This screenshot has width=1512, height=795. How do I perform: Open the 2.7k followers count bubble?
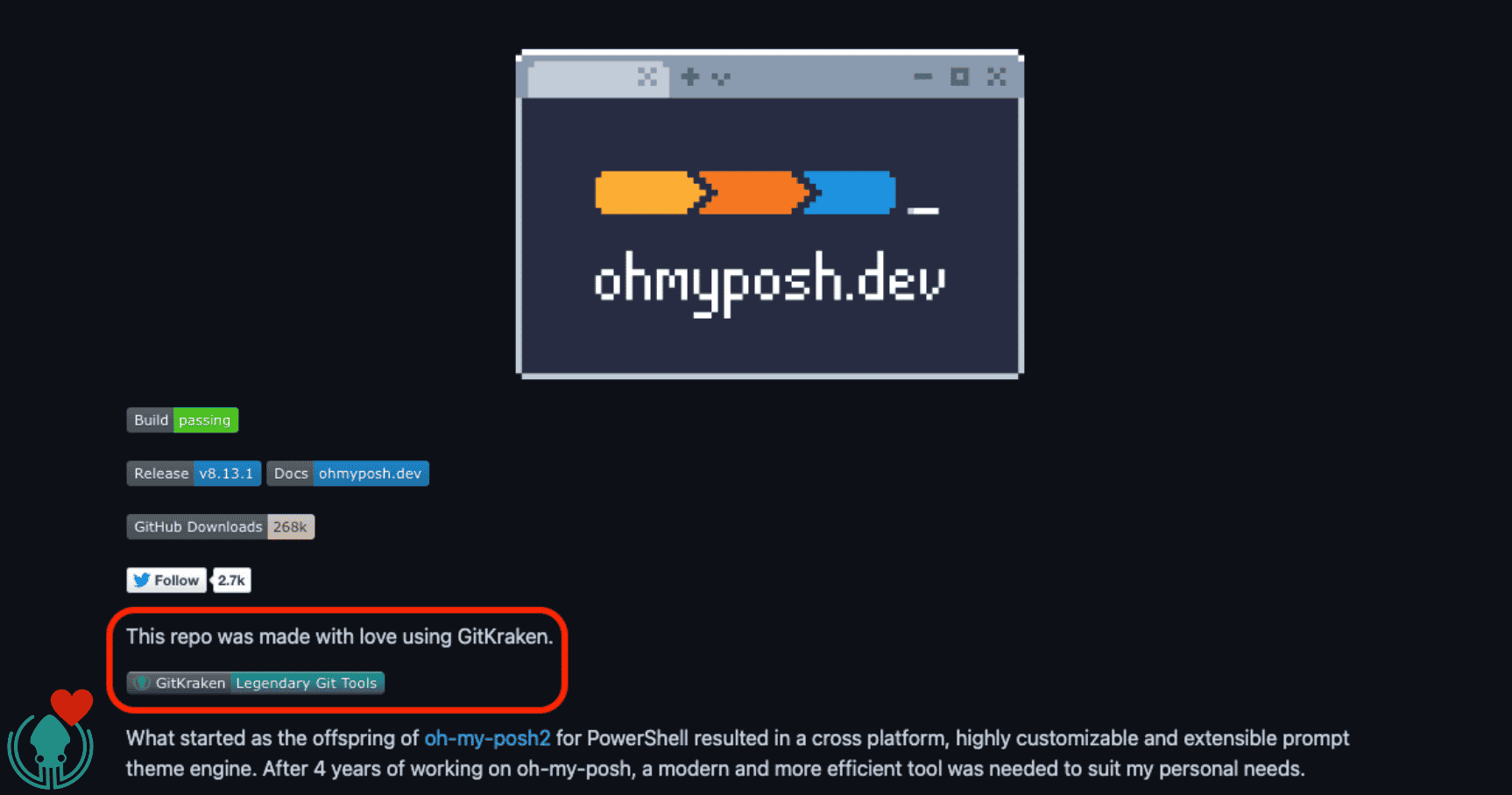click(231, 580)
